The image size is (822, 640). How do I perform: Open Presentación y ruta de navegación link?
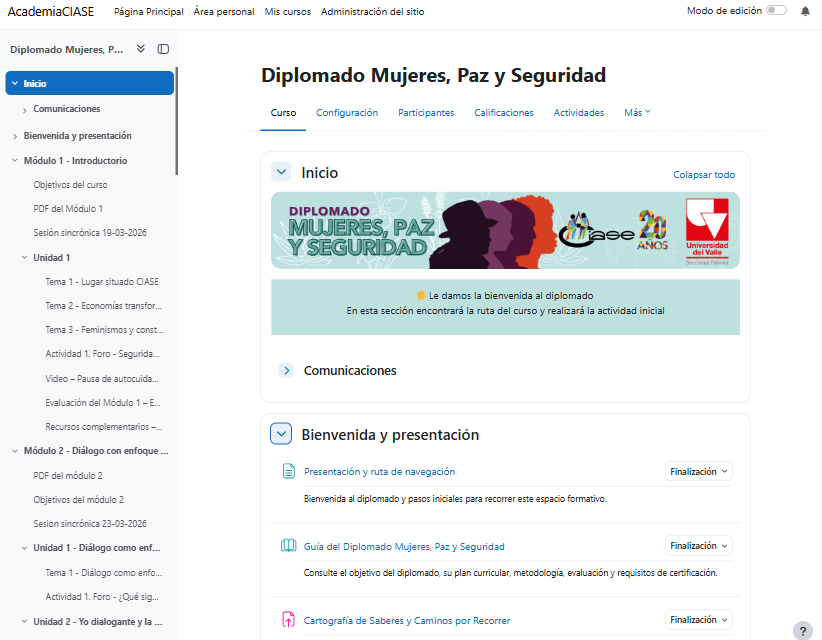(379, 471)
